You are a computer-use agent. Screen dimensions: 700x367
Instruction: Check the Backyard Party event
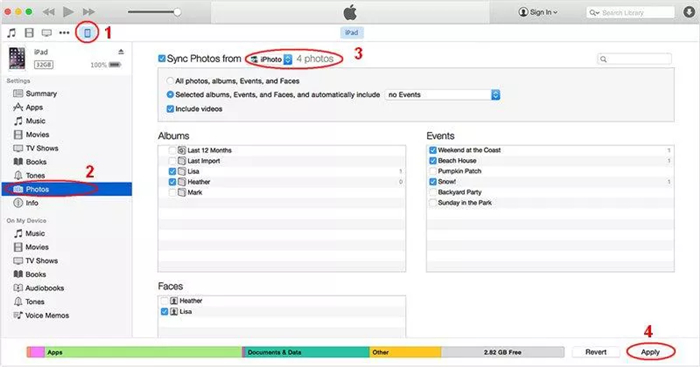433,192
